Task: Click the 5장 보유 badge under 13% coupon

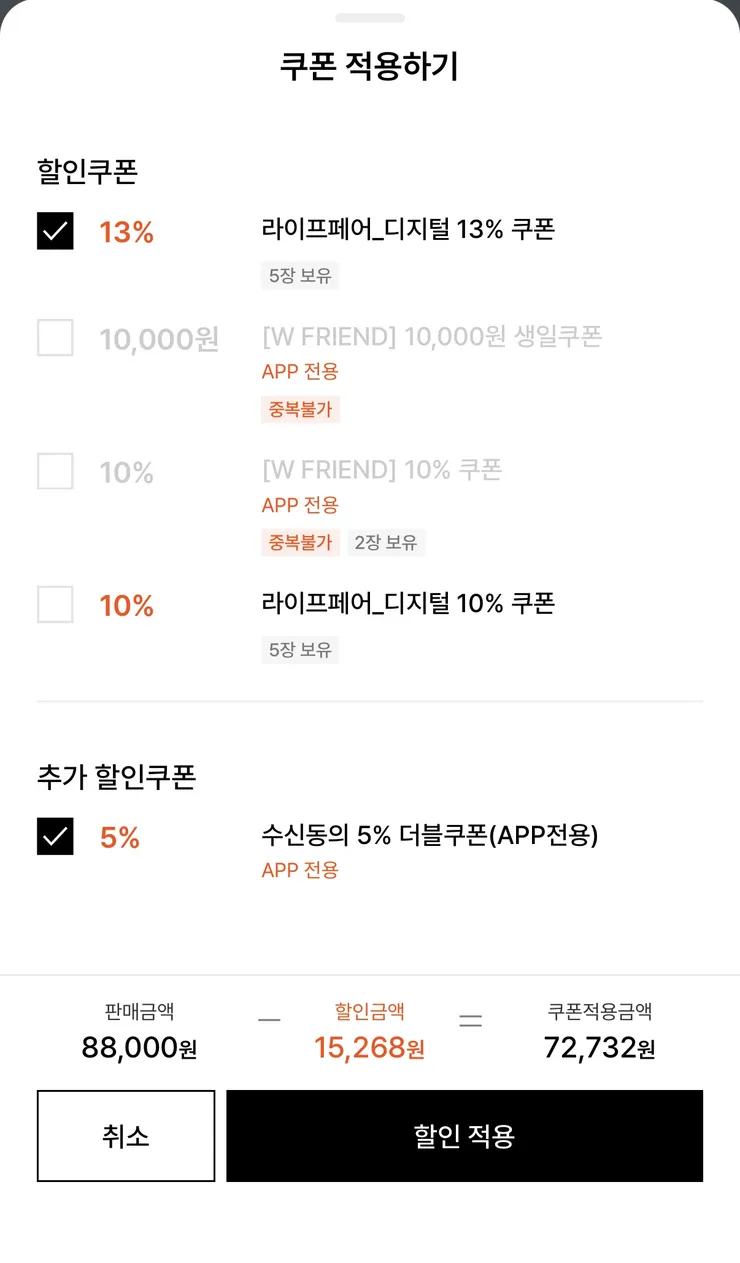Action: pos(300,276)
